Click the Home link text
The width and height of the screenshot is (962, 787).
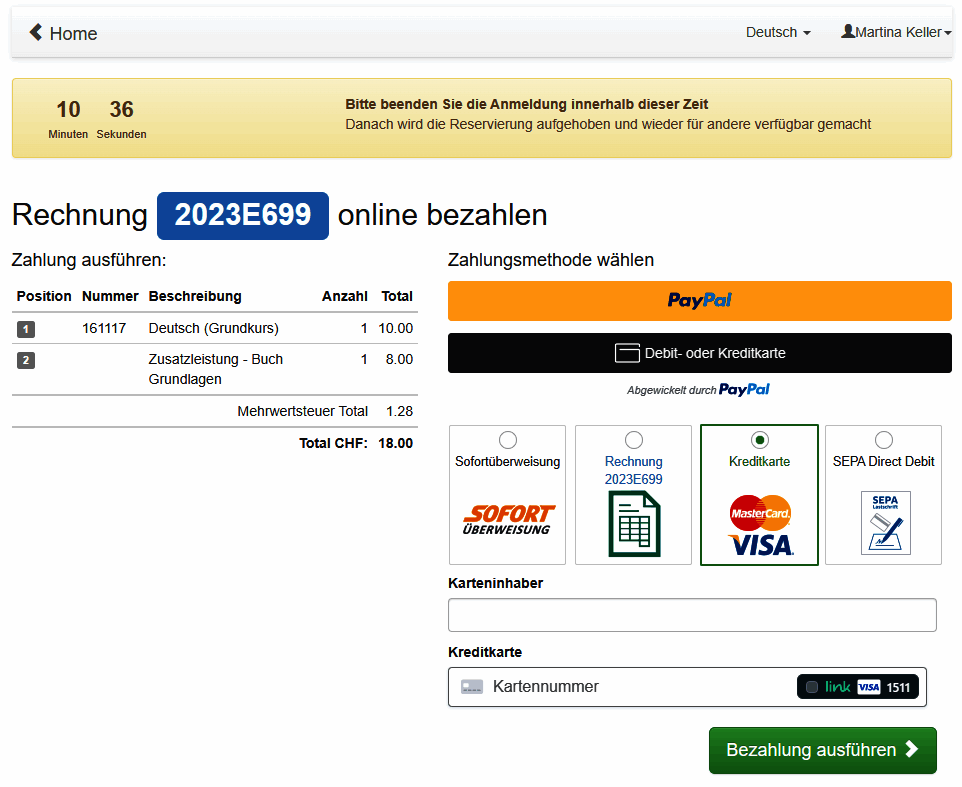73,33
